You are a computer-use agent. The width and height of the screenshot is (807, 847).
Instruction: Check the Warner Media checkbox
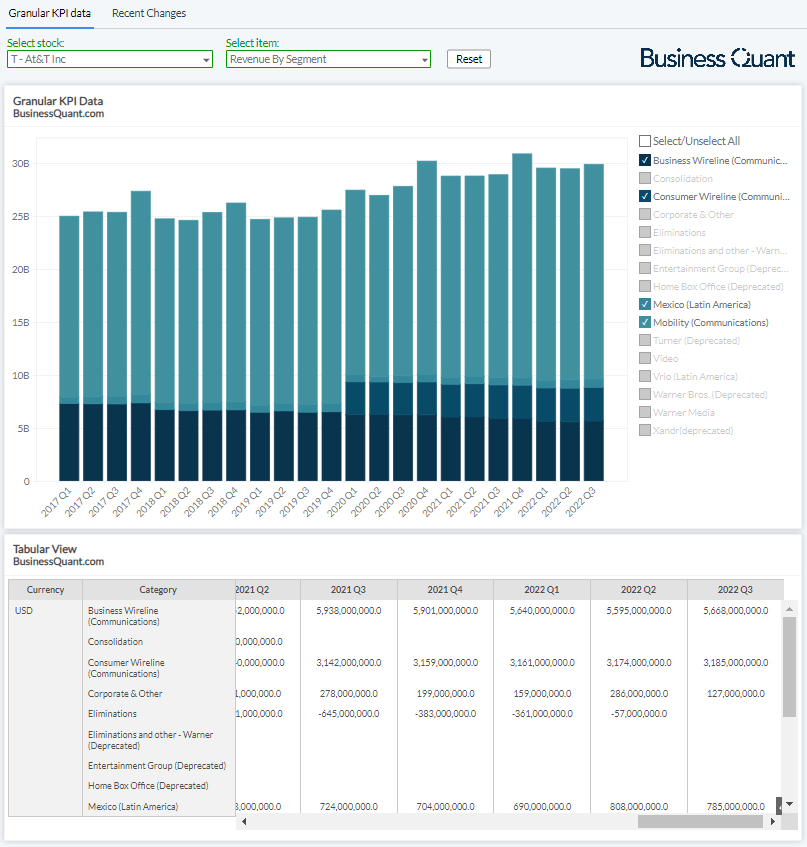tap(644, 412)
